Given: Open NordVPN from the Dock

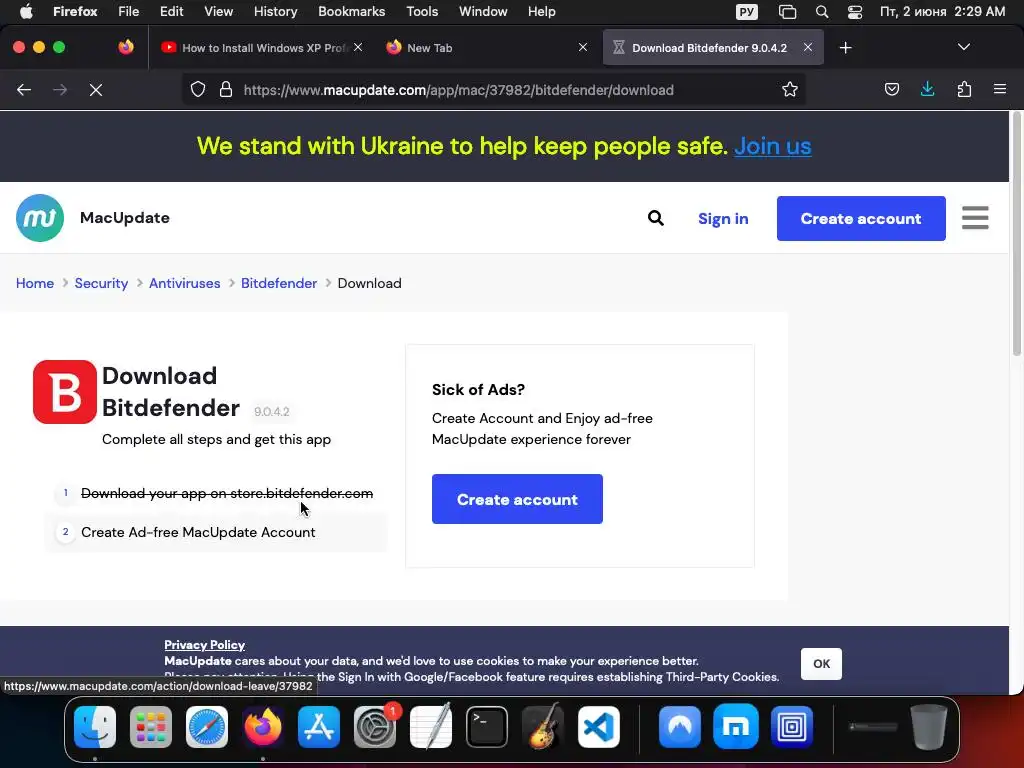Looking at the screenshot, I should pyautogui.click(x=680, y=726).
